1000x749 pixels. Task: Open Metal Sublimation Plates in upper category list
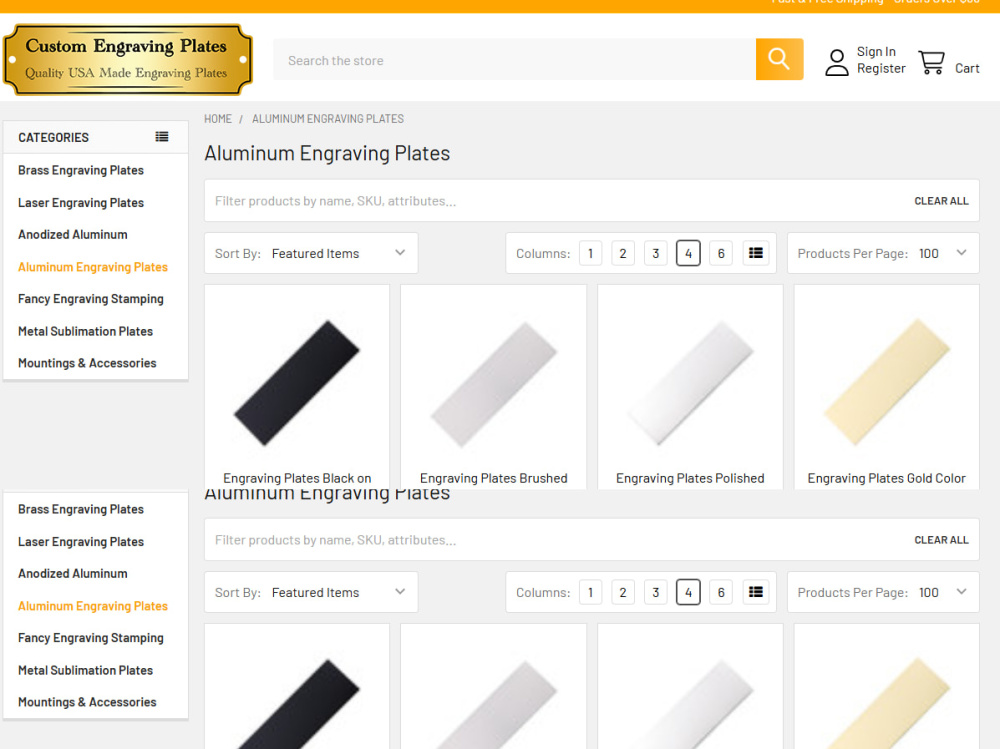point(85,332)
